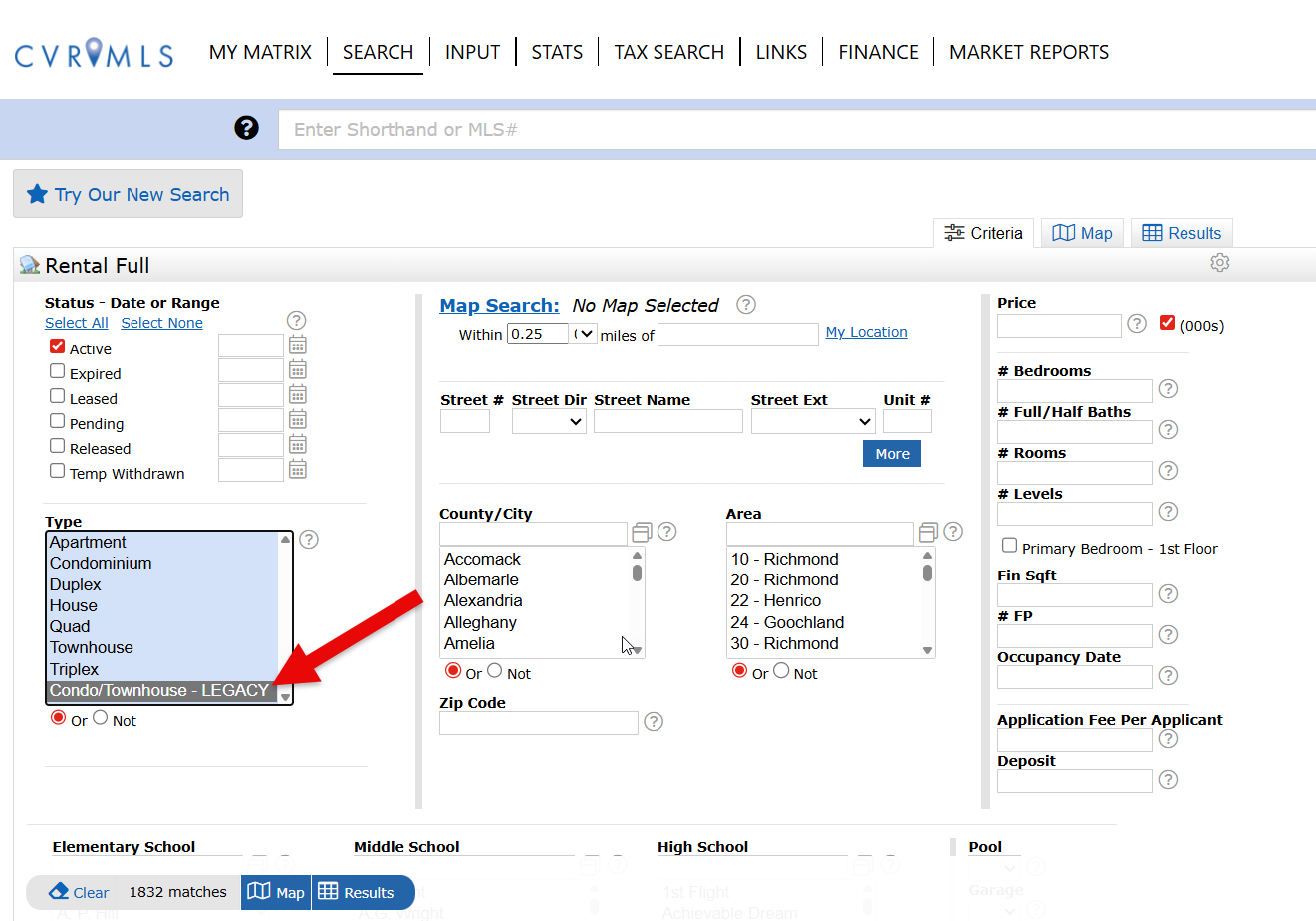Switch to the Criteria tab
The height and width of the screenshot is (921, 1316).
coord(984,233)
